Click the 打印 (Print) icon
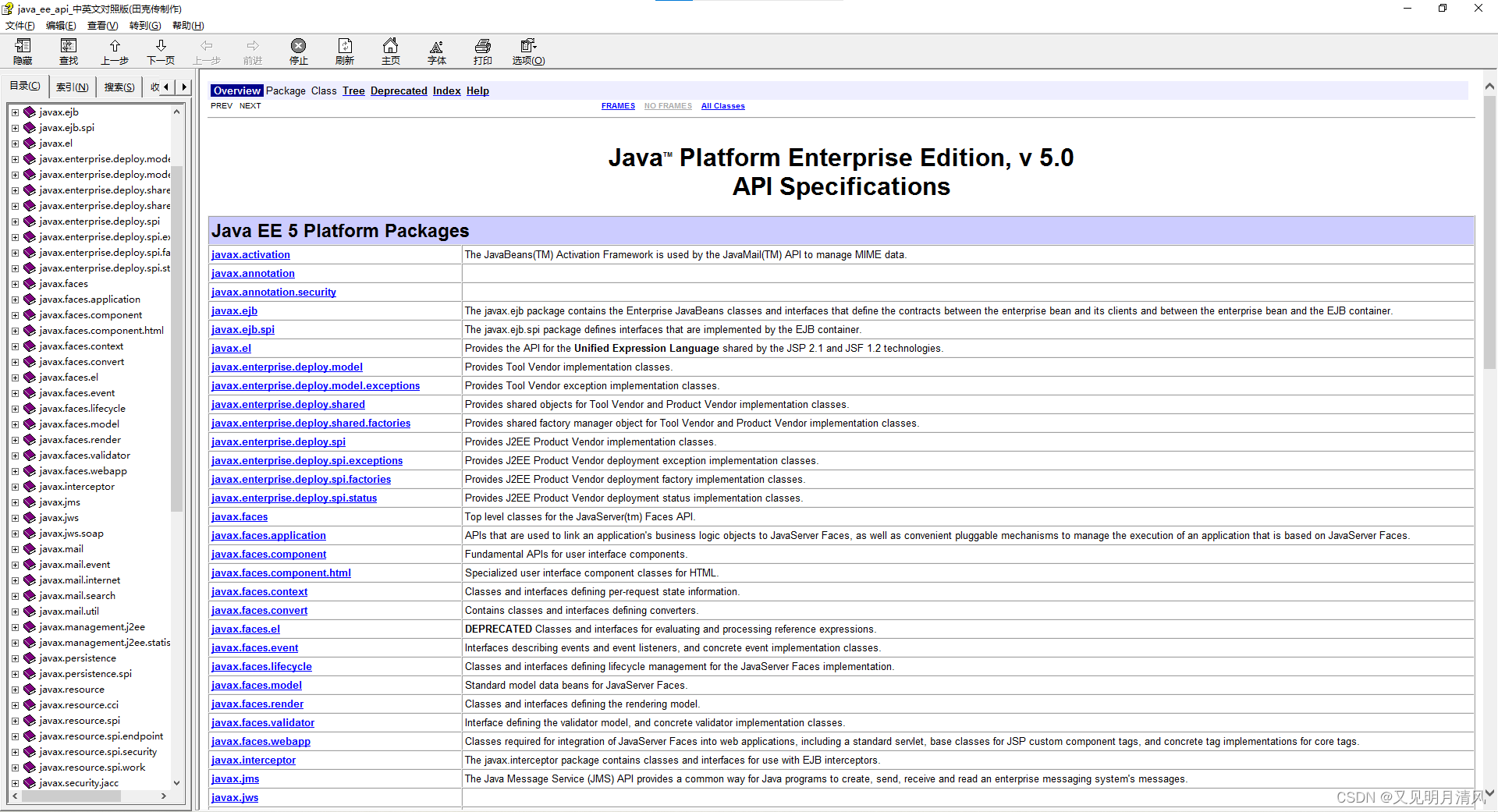 (482, 51)
